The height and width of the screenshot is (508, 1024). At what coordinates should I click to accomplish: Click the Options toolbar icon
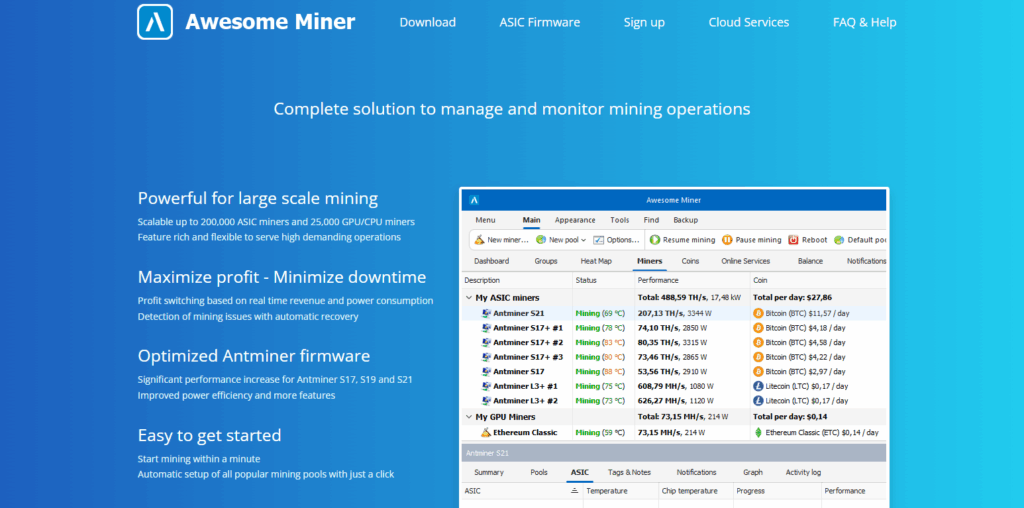click(600, 240)
